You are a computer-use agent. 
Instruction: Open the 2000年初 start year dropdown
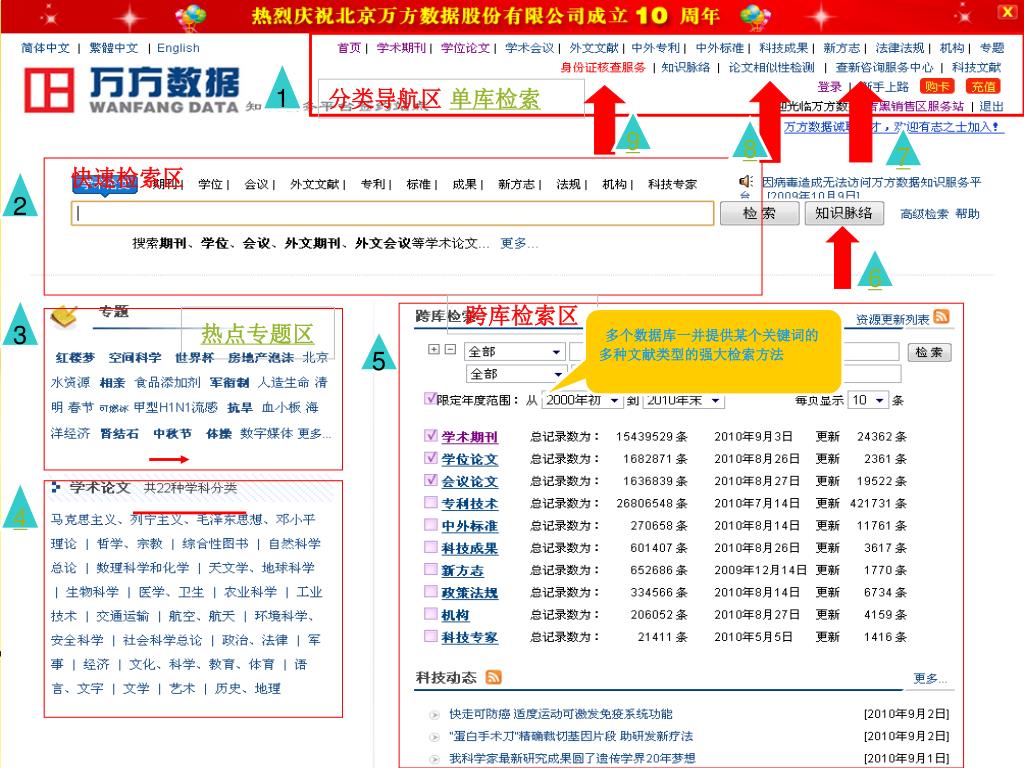pos(582,400)
